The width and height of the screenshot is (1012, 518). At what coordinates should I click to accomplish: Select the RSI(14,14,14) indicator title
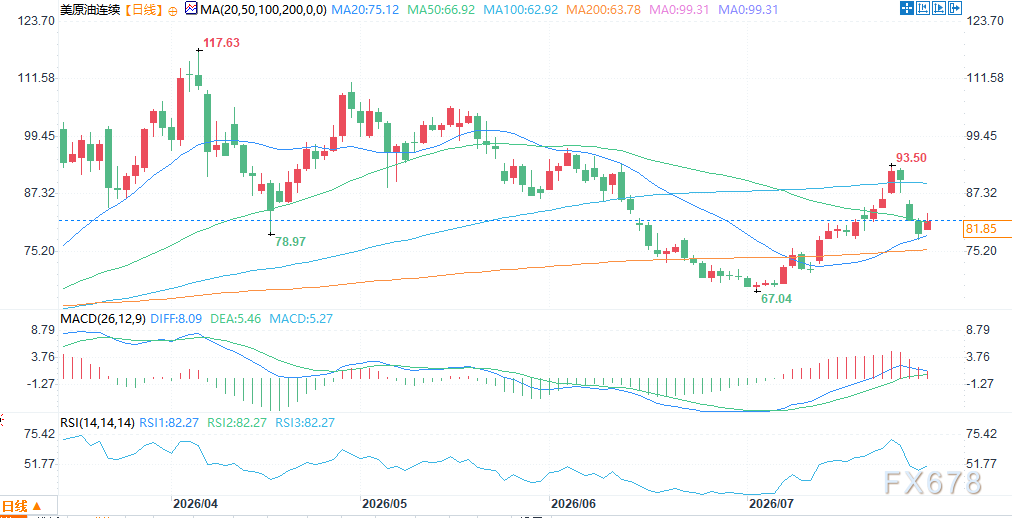point(97,423)
